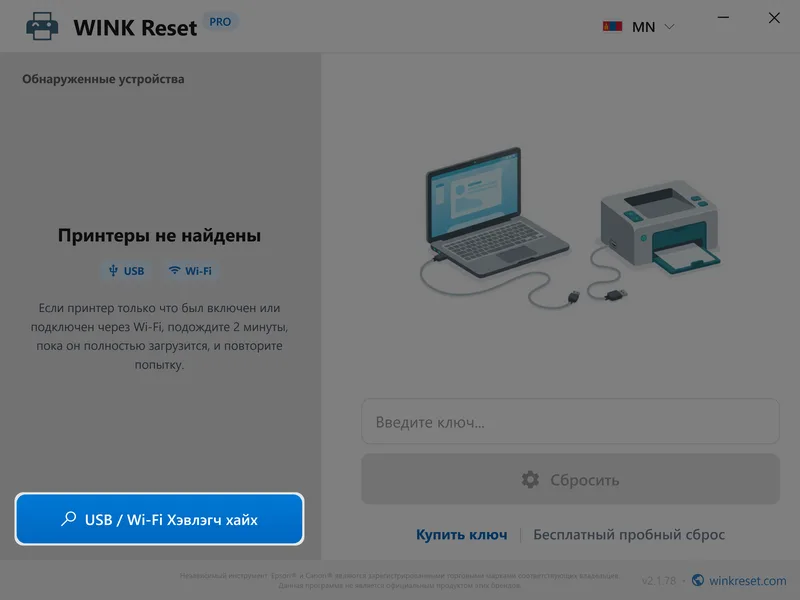Click the laptop and printer illustration

pos(570,228)
